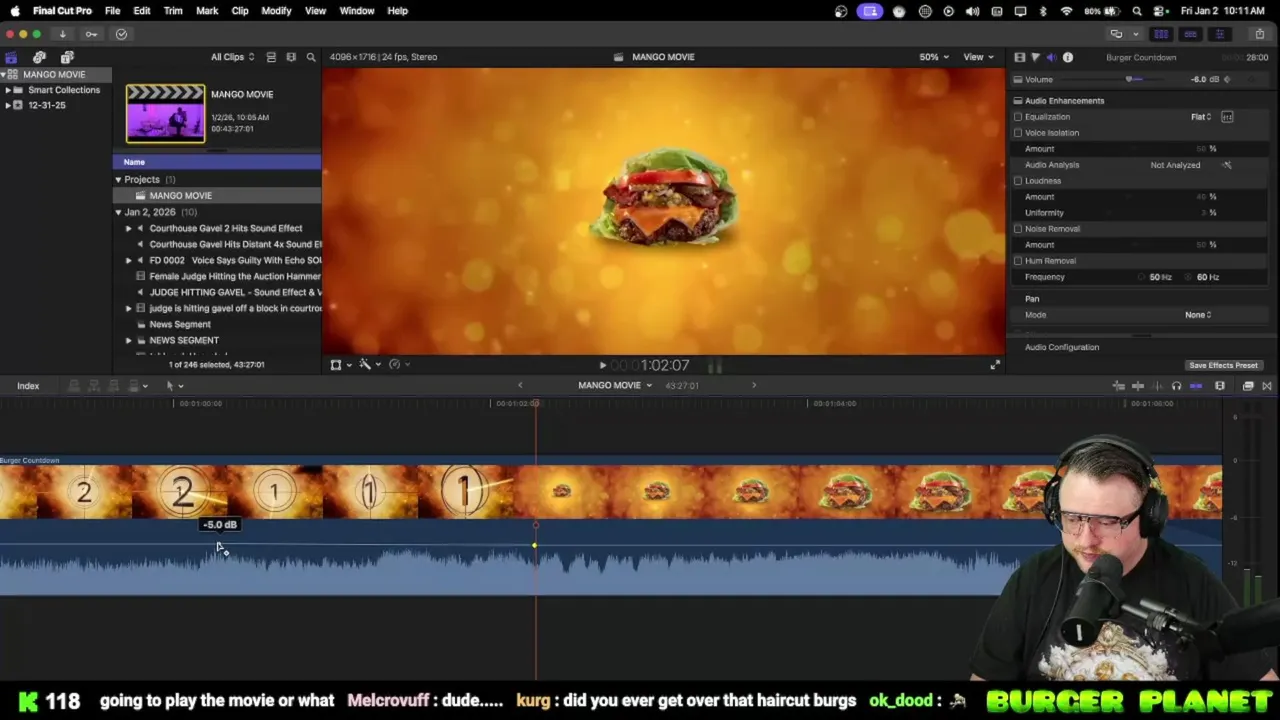This screenshot has height=720, width=1280.
Task: Toggle timeline snapping icon
Action: click(x=1196, y=386)
